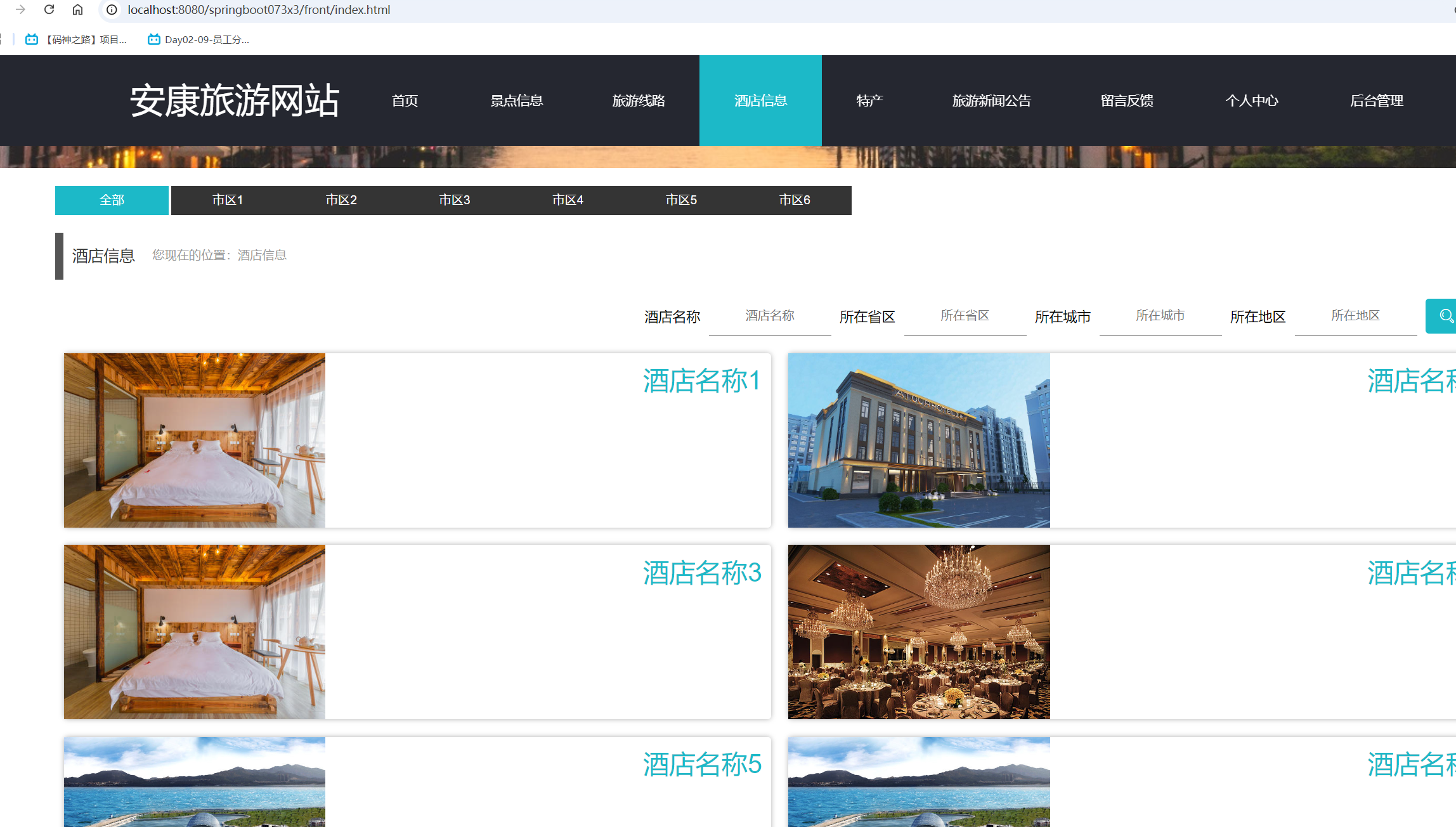Go to 个人中心 via the navbar
Screen dimensions: 1456x827
coord(1252,100)
